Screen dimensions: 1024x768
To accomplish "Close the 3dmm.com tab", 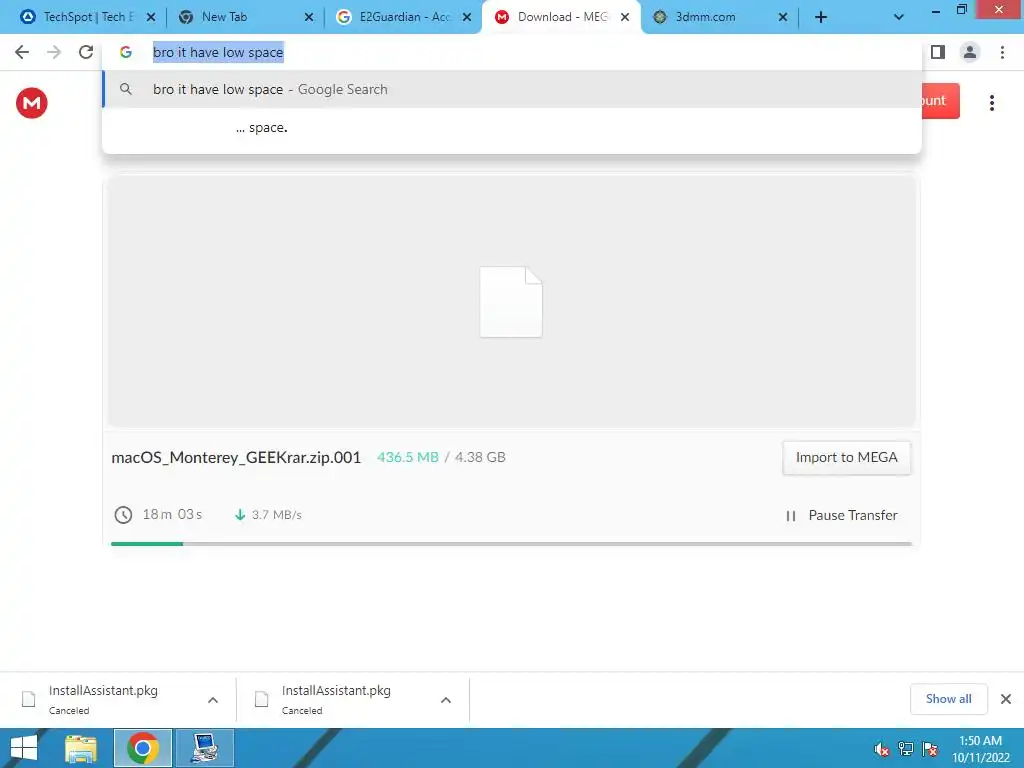I will pos(783,18).
